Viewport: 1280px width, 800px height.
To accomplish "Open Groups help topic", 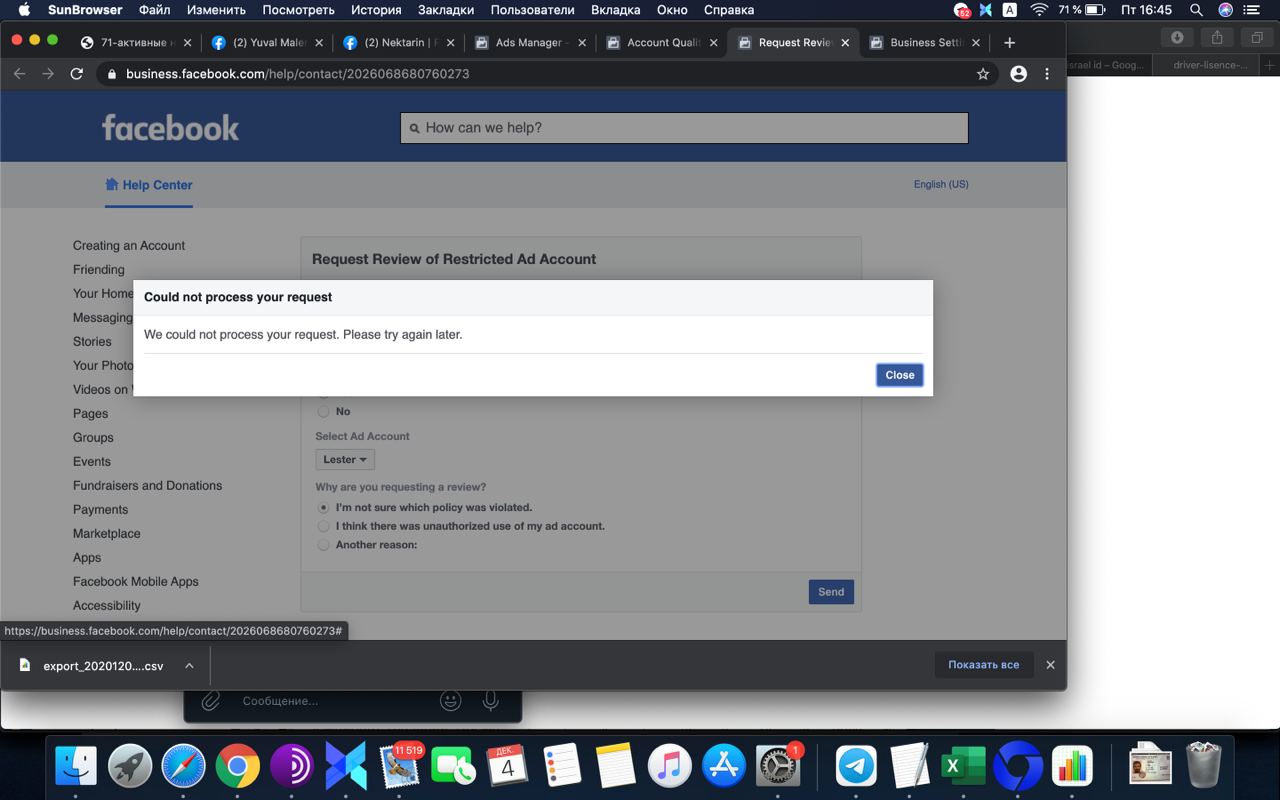I will (x=93, y=437).
